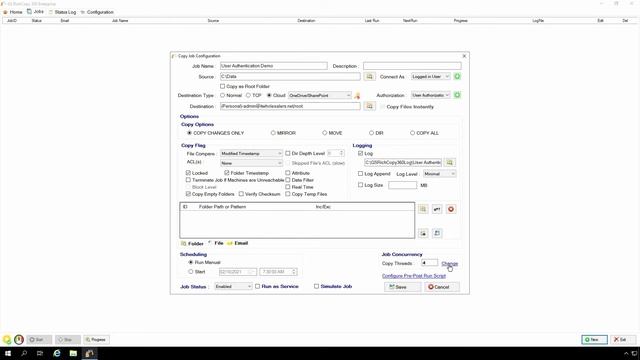Show hidden system tray icons
640x360 pixels.
(626, 353)
